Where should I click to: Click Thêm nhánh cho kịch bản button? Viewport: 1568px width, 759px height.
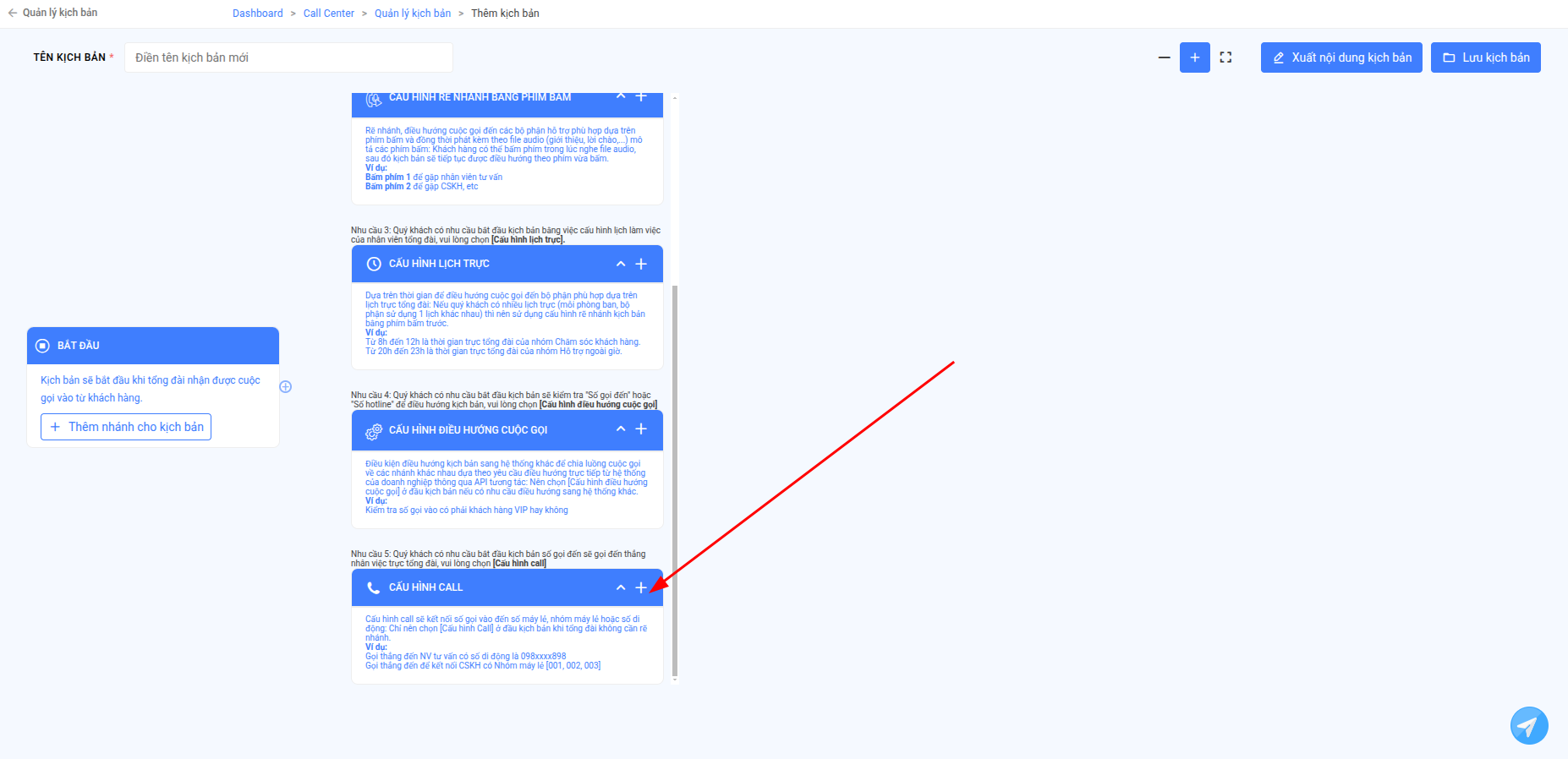(126, 427)
